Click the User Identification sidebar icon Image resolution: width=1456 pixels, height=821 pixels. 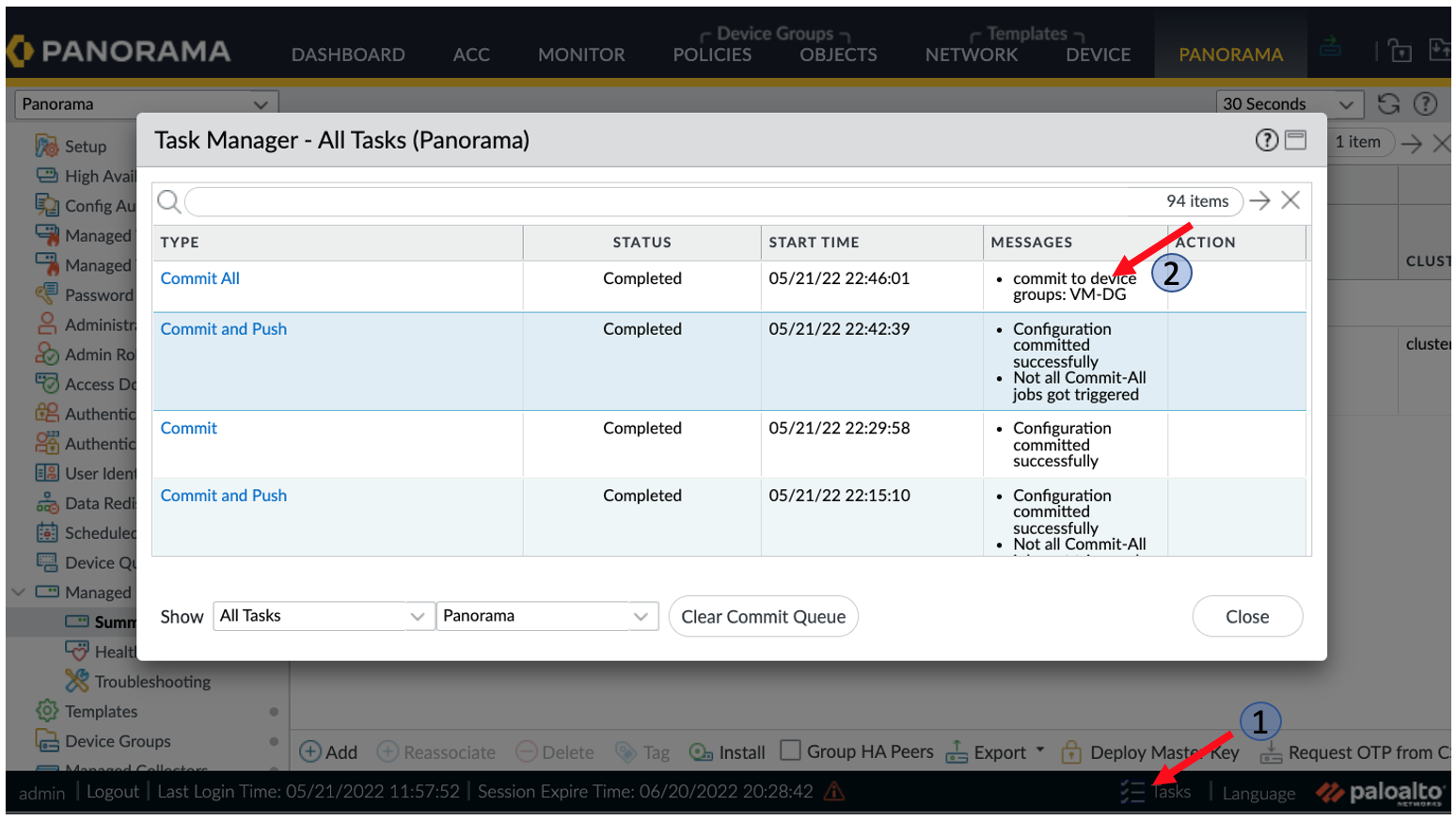(47, 473)
